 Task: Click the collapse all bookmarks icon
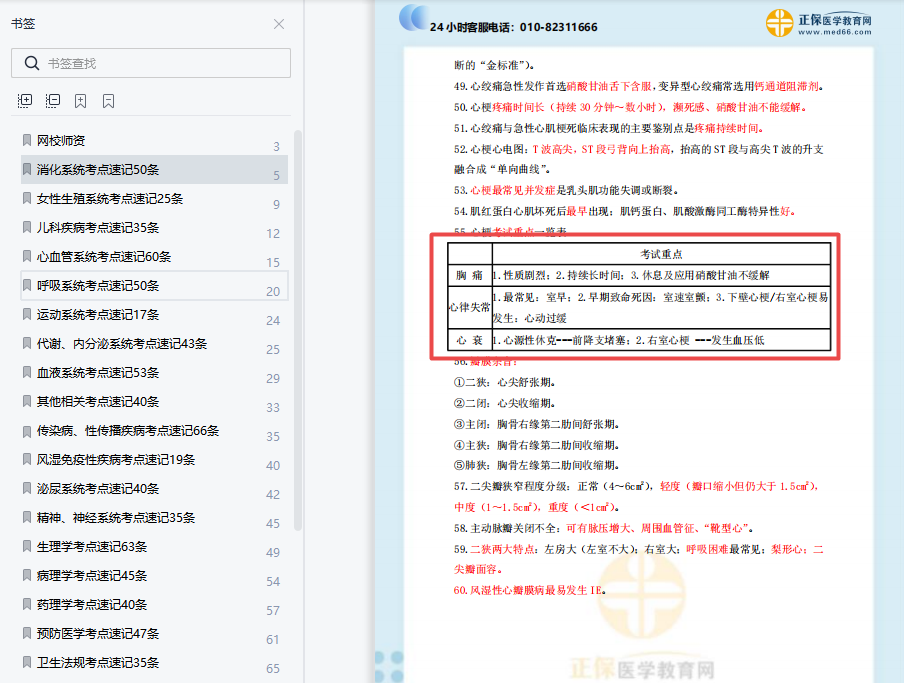(52, 100)
